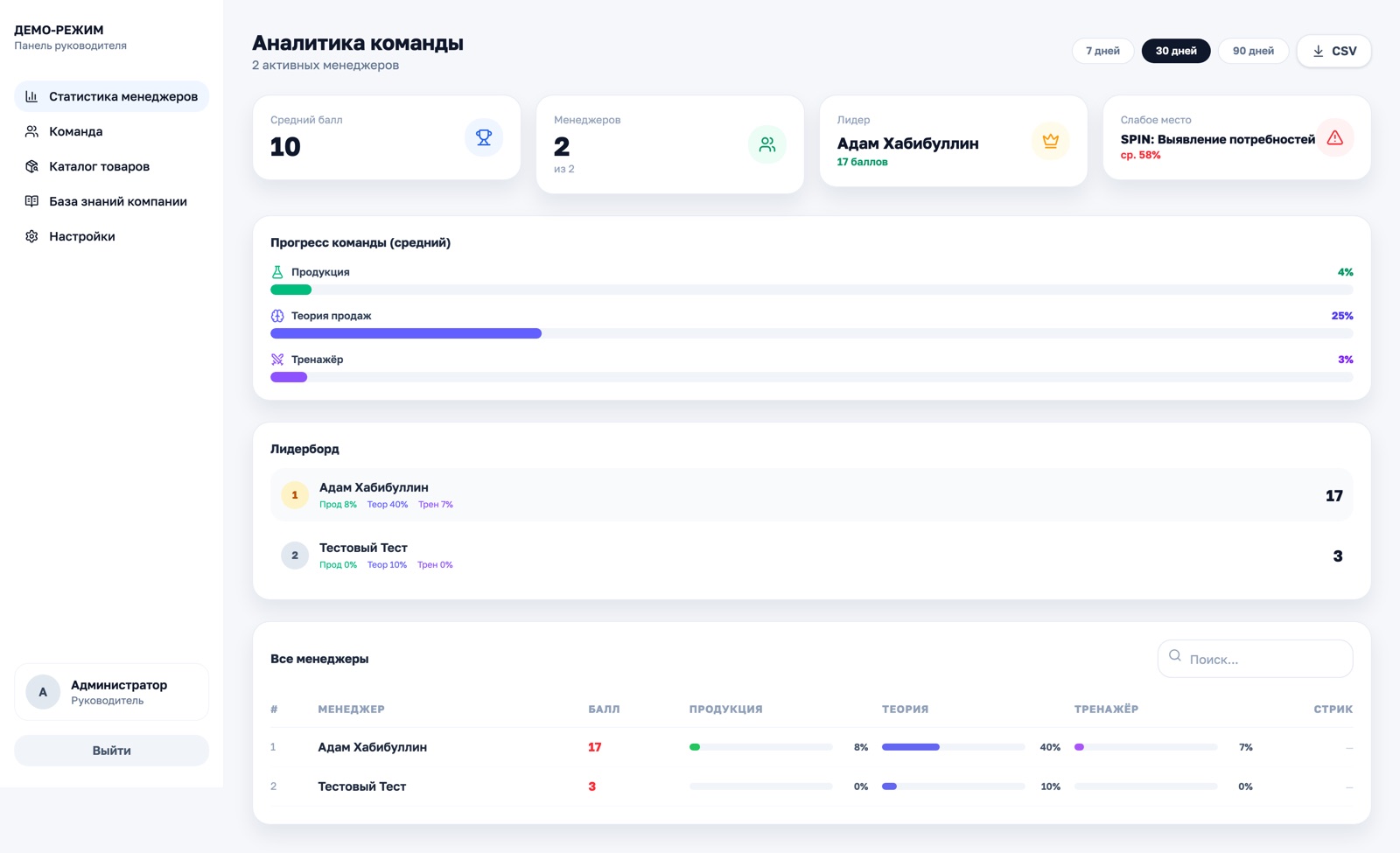Screen dimensions: 1400x853
Task: Click the warning triangle in Слабое место card
Action: point(1334,137)
